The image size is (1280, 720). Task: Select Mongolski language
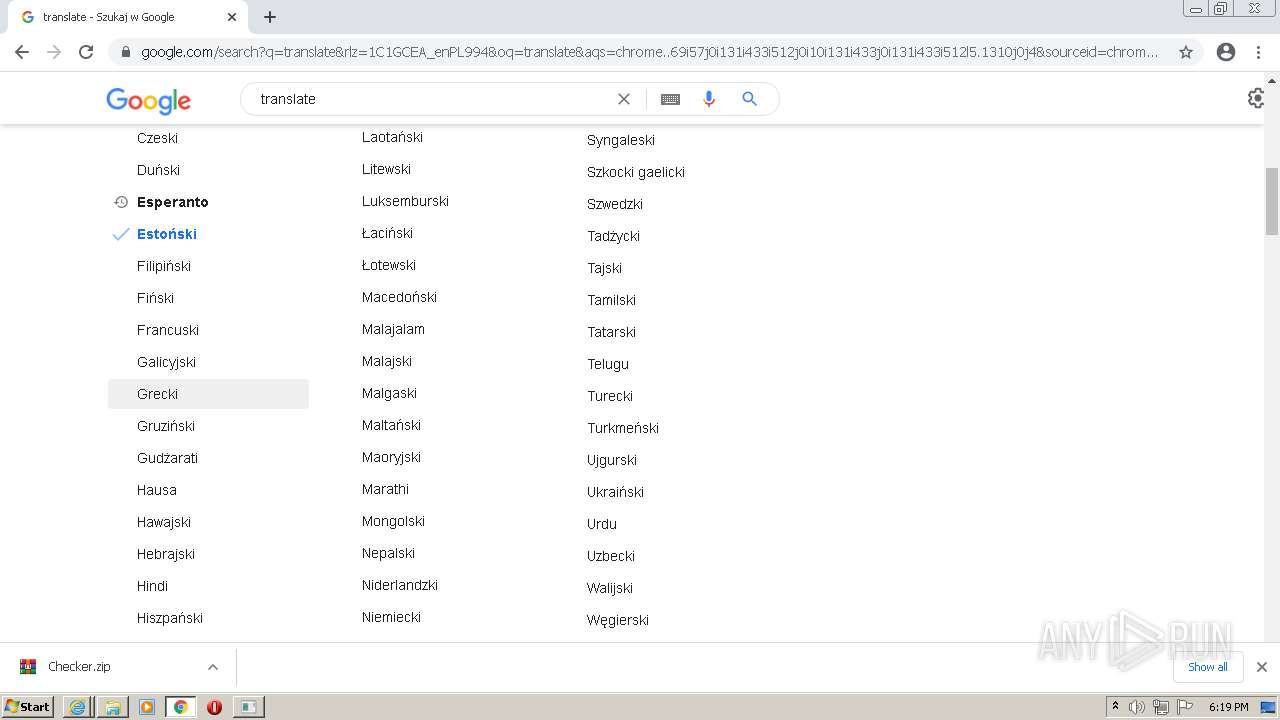click(x=393, y=521)
